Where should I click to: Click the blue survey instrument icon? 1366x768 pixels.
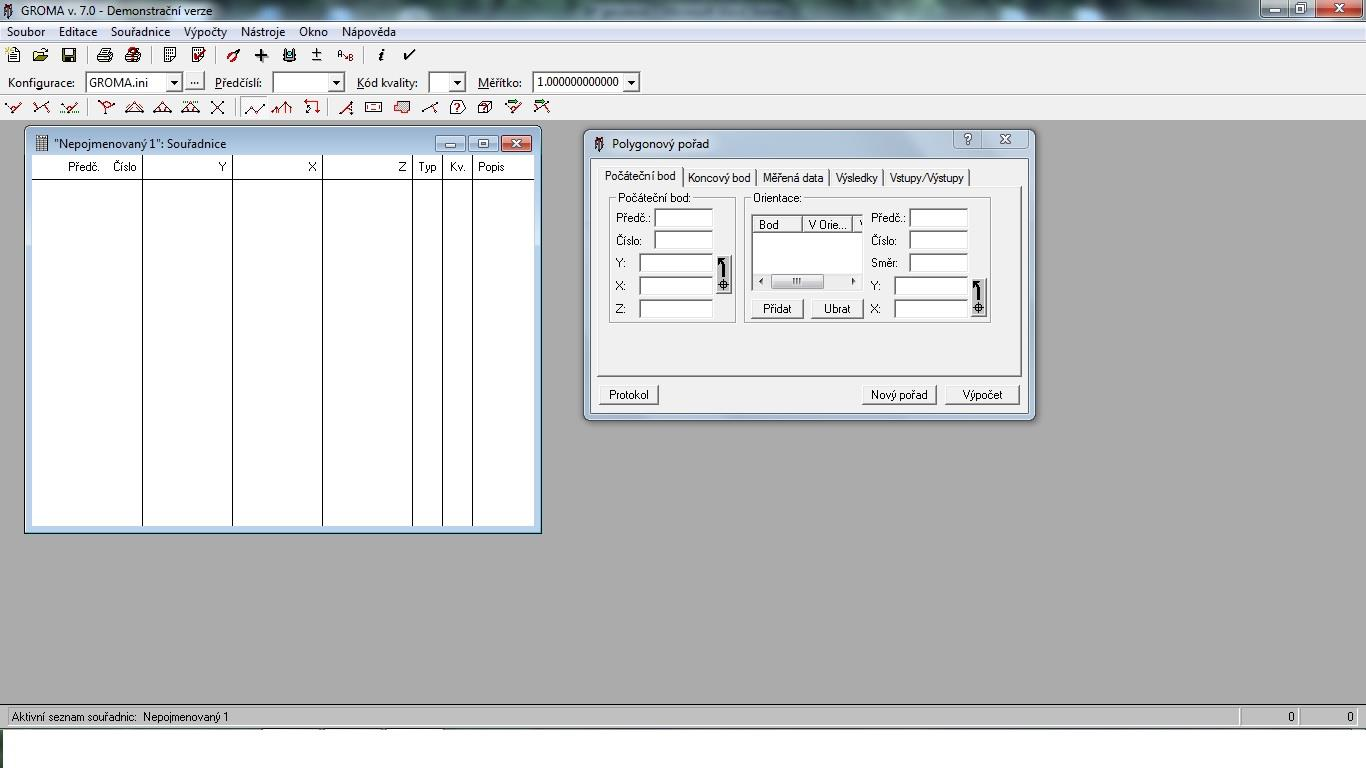coord(289,55)
